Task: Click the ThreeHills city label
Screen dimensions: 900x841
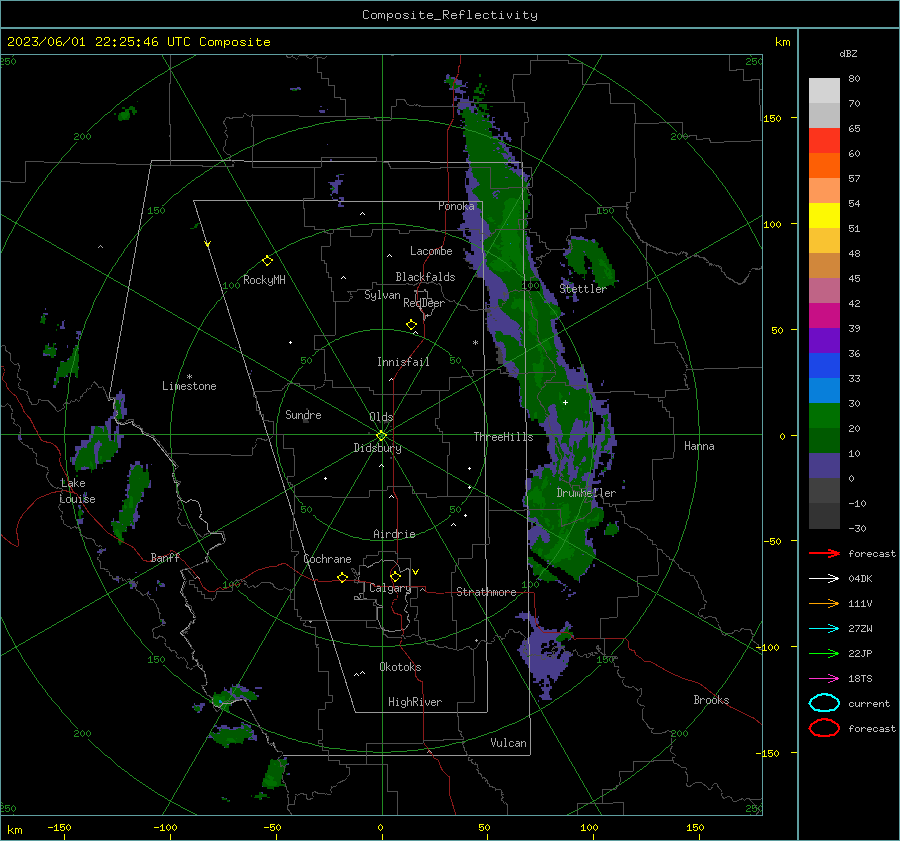Action: click(x=503, y=437)
